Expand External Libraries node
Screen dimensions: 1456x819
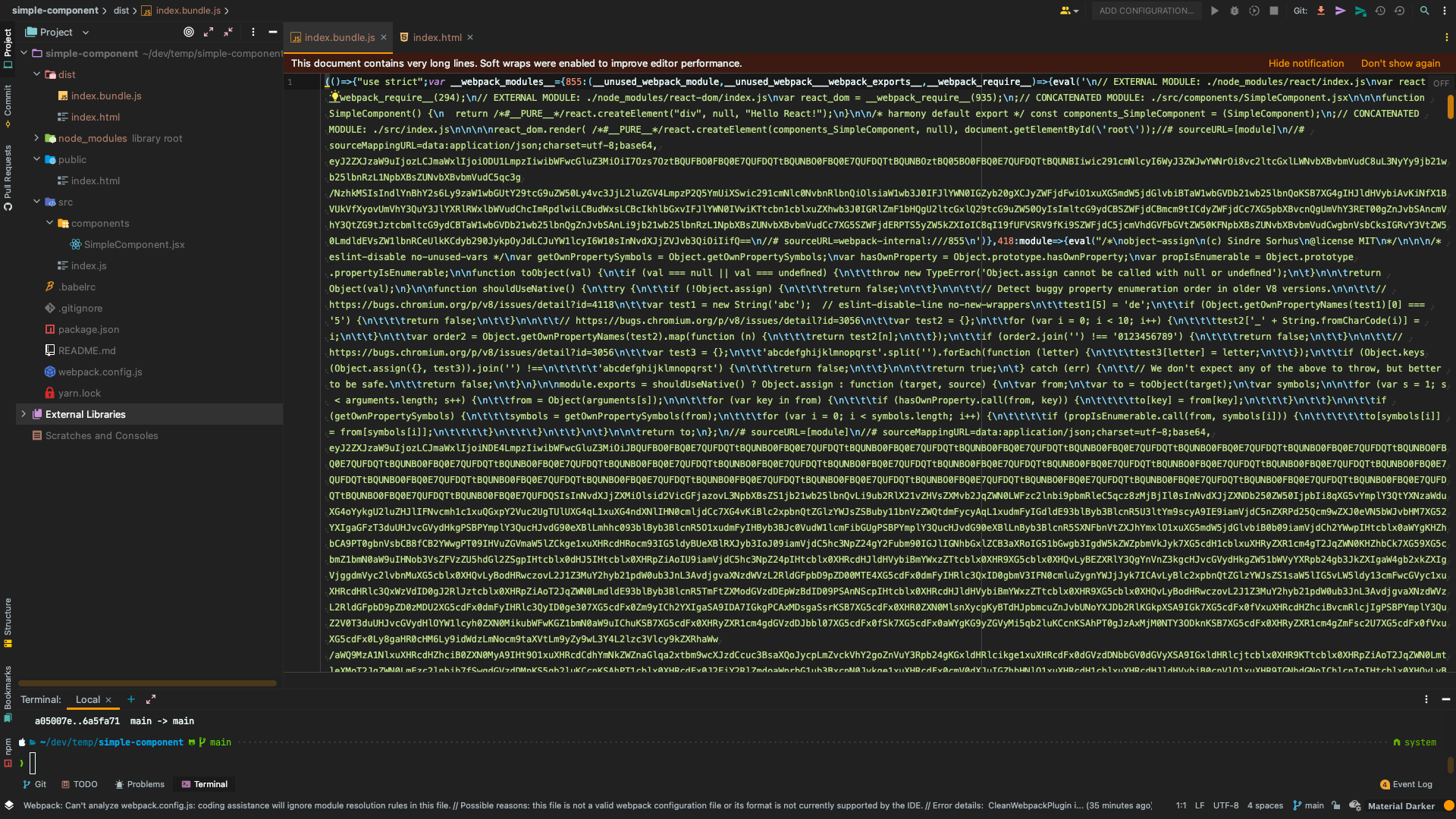pyautogui.click(x=24, y=414)
